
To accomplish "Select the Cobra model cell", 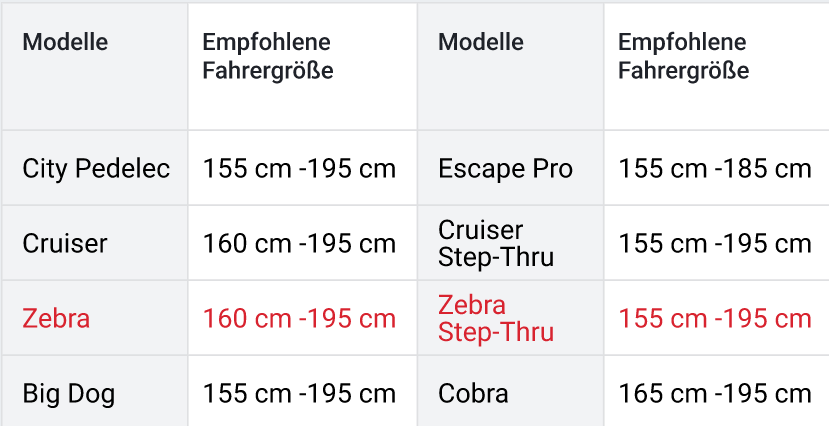I will [x=473, y=394].
